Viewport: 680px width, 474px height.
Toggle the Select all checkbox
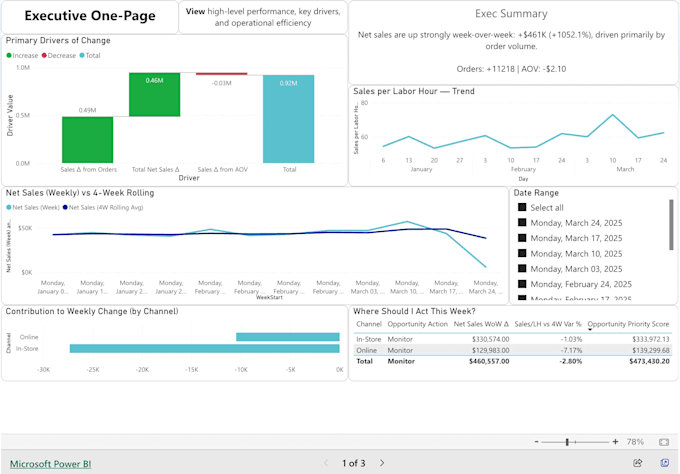point(522,207)
